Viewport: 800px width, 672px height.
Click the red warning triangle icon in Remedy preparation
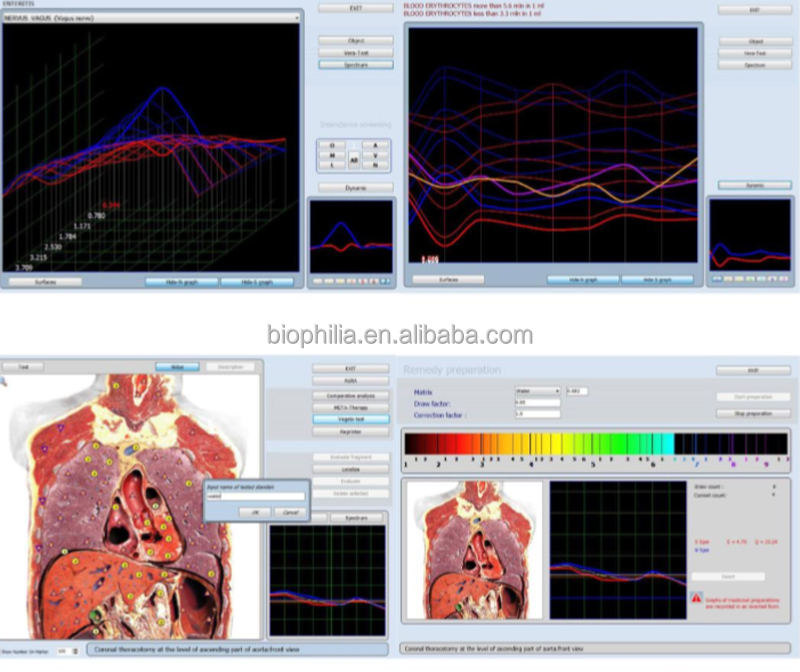coord(696,598)
